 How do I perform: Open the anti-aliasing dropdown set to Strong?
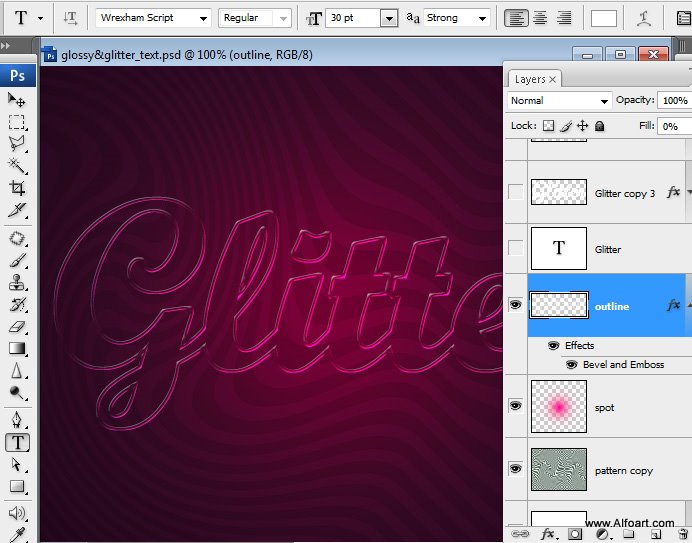(x=457, y=18)
